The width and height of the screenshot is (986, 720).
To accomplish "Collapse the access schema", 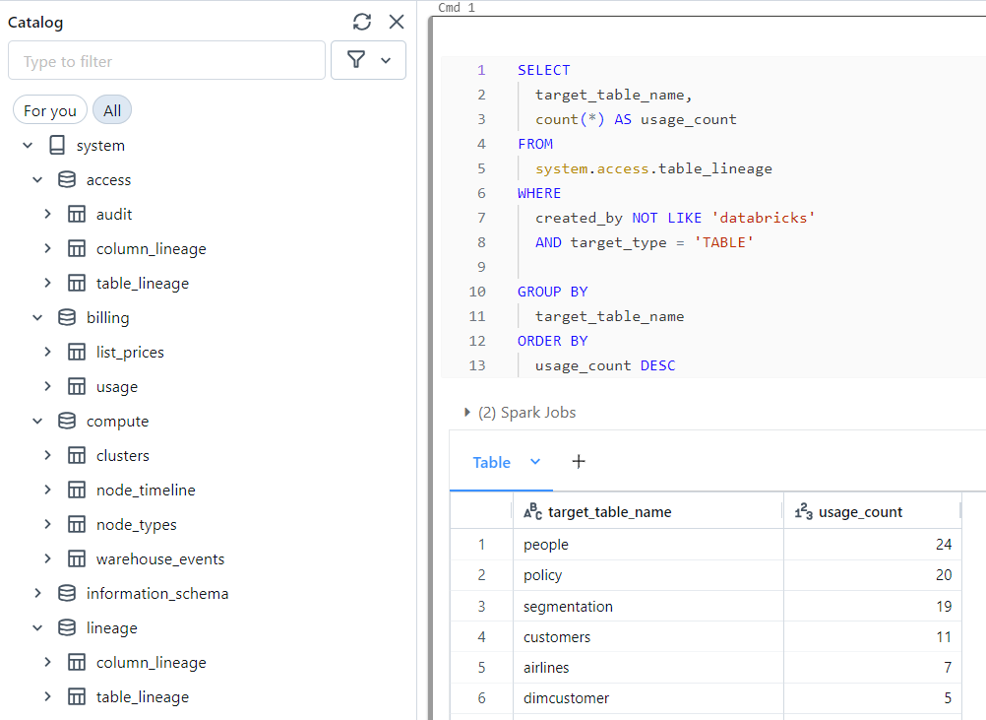I will click(38, 179).
